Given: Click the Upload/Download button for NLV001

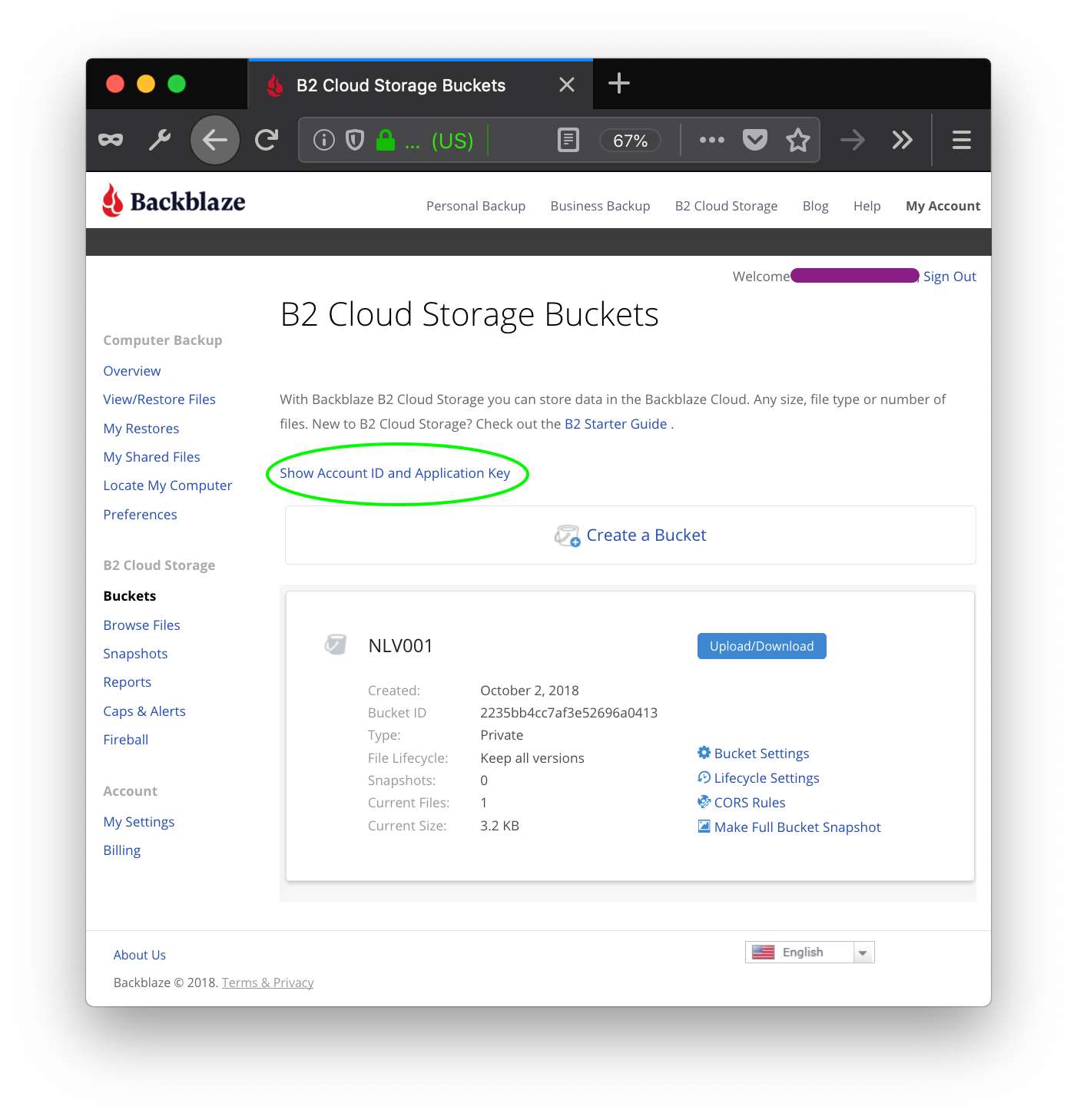Looking at the screenshot, I should (x=762, y=646).
